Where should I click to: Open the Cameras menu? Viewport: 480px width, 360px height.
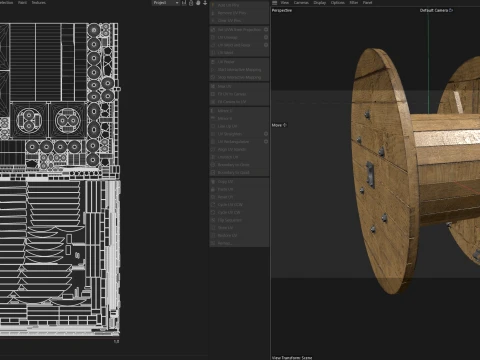[x=301, y=3]
